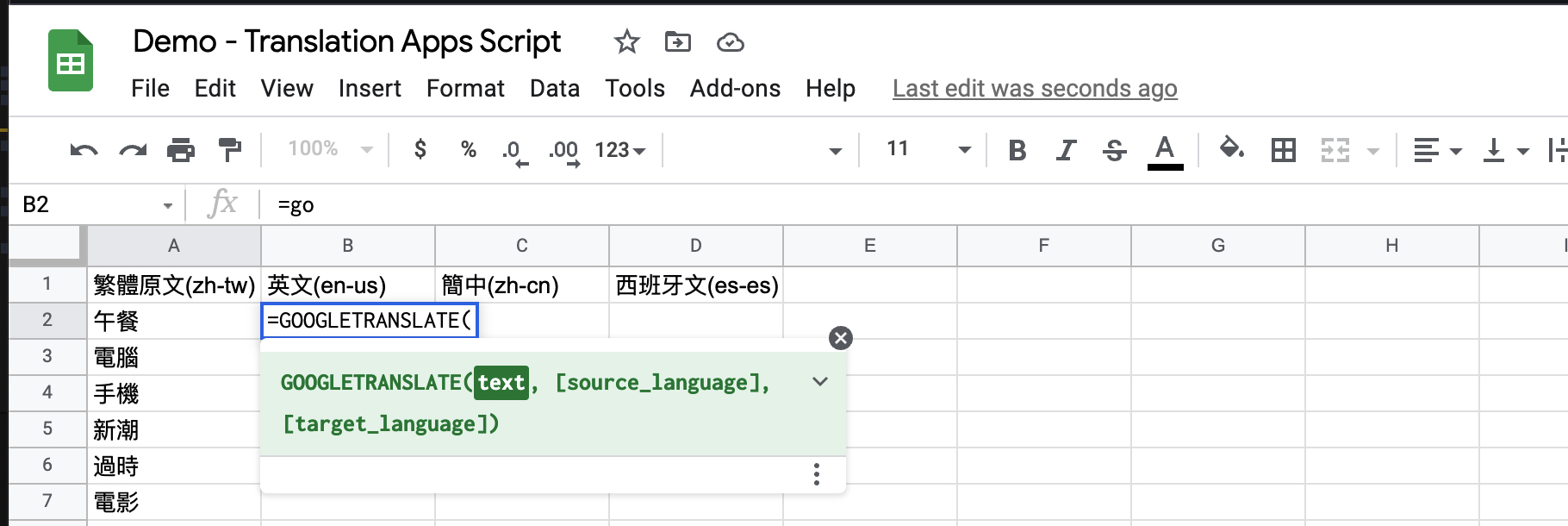This screenshot has width=1568, height=526.
Task: Toggle bold formatting
Action: coord(1017,150)
